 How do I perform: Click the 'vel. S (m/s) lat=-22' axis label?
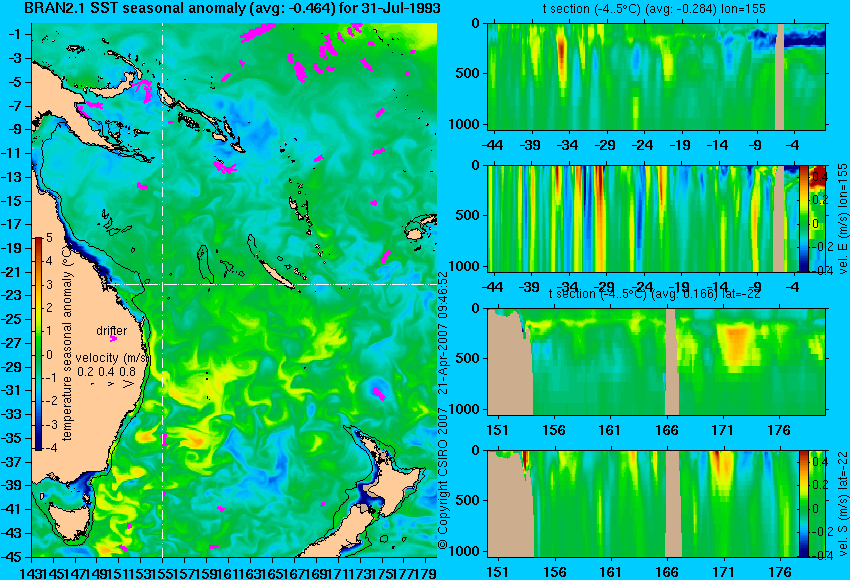842,504
